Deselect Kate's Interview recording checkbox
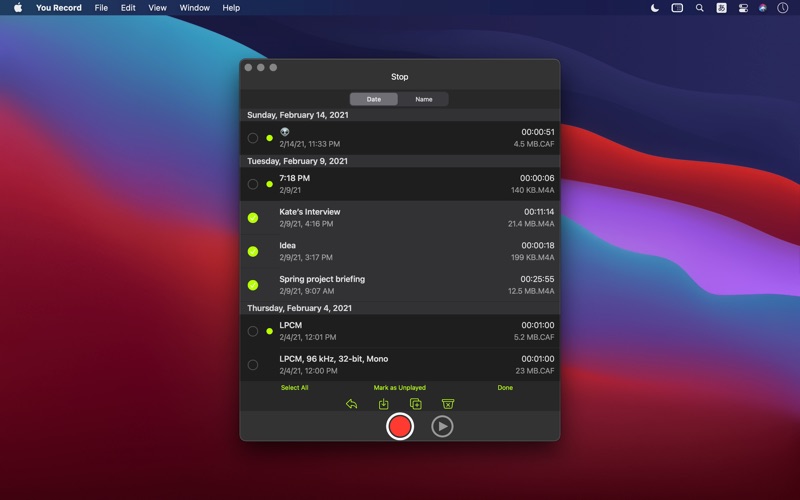800x500 pixels. (x=253, y=218)
